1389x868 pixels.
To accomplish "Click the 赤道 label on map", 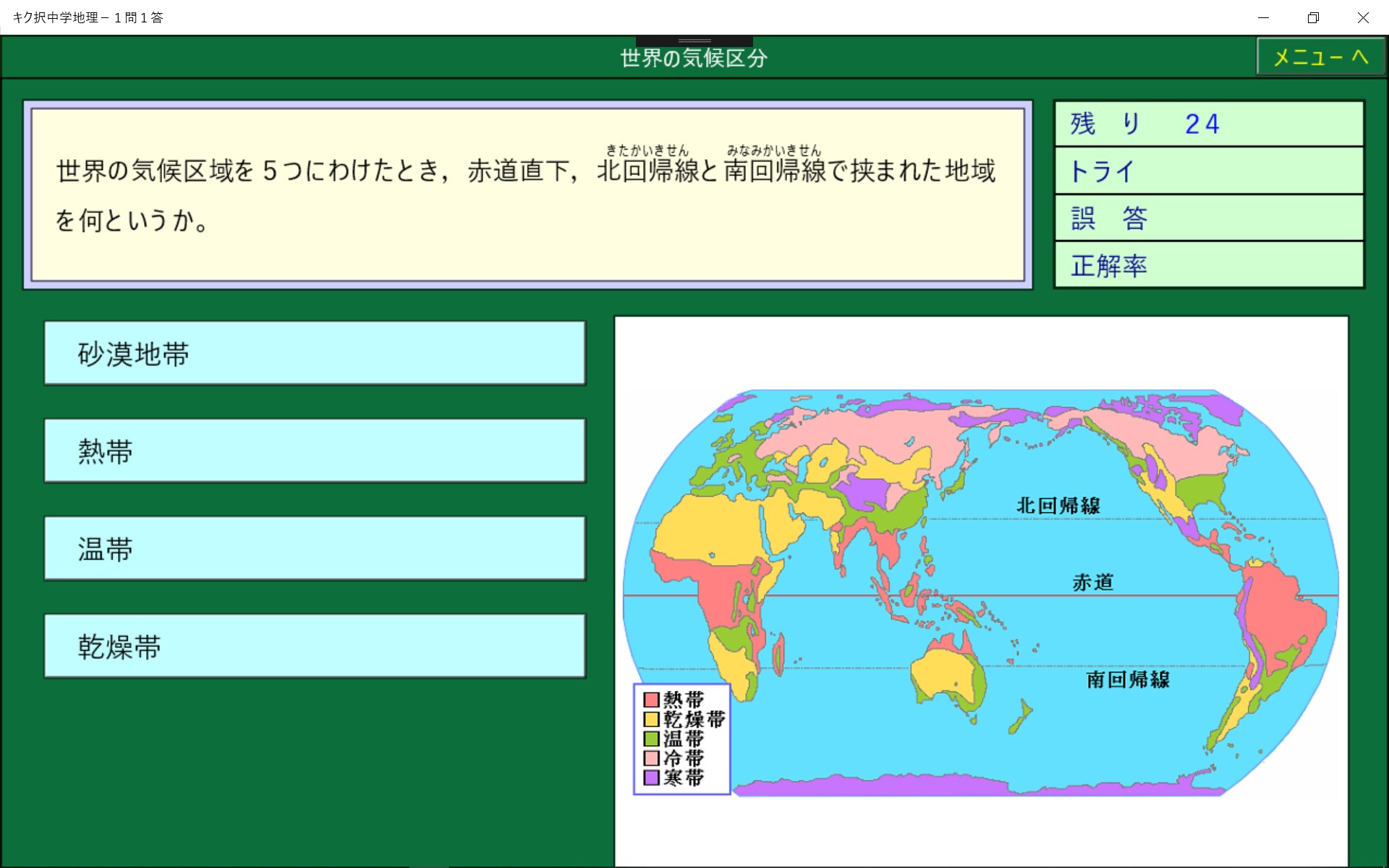I will click(1092, 582).
